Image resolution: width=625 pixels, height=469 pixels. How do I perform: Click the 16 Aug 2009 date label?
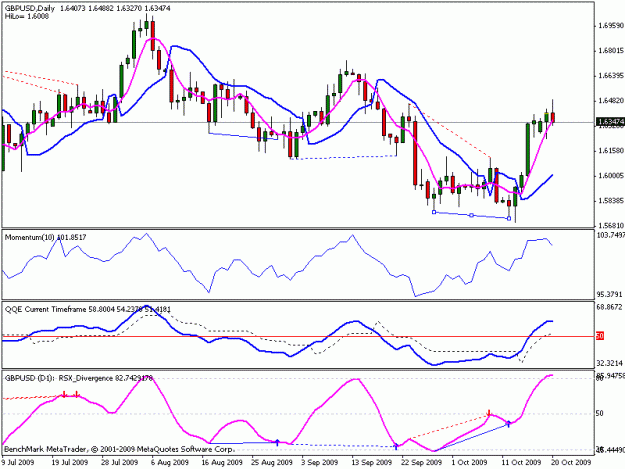coord(222,462)
